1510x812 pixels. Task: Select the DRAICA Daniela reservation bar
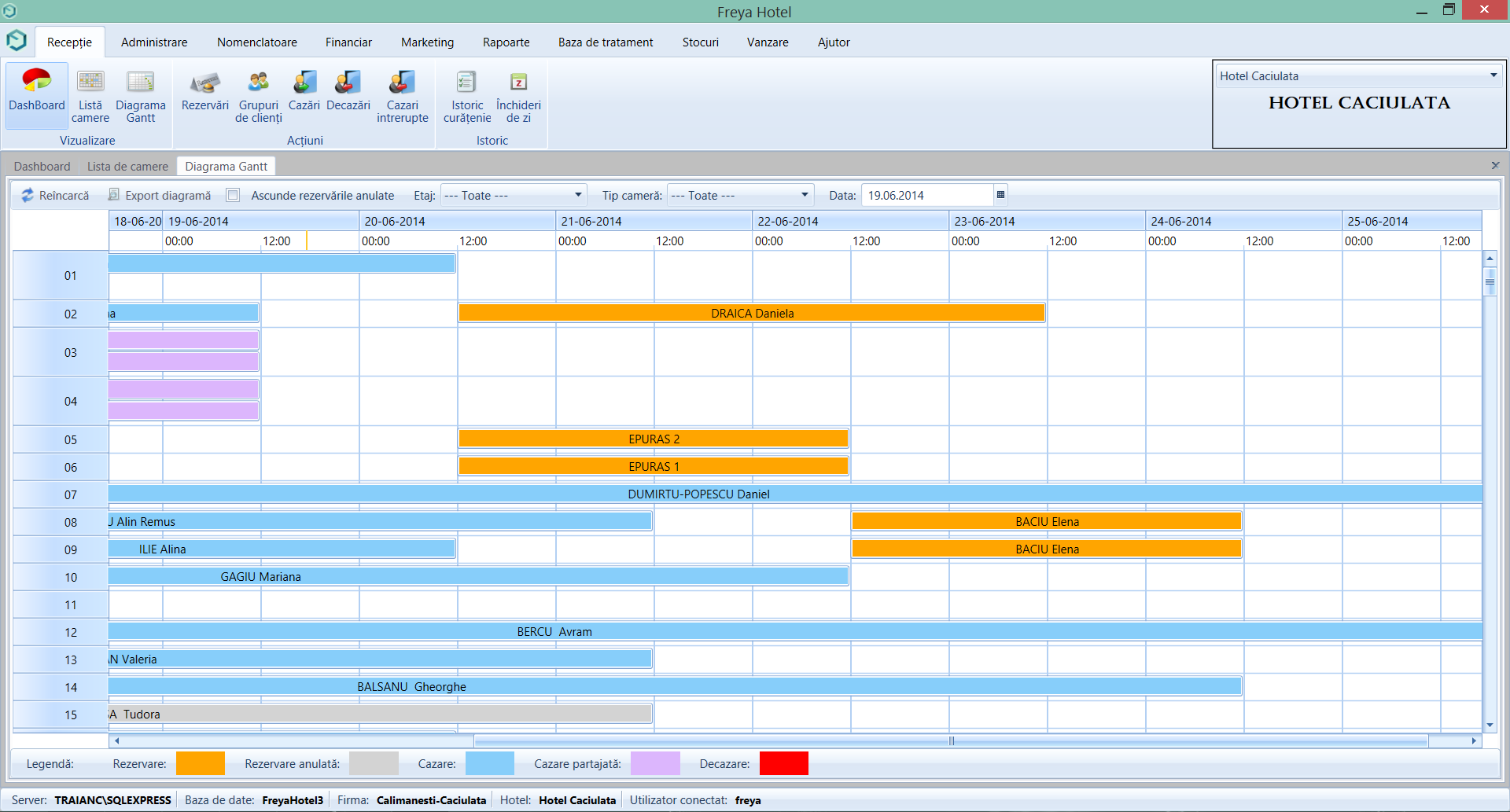pyautogui.click(x=752, y=313)
